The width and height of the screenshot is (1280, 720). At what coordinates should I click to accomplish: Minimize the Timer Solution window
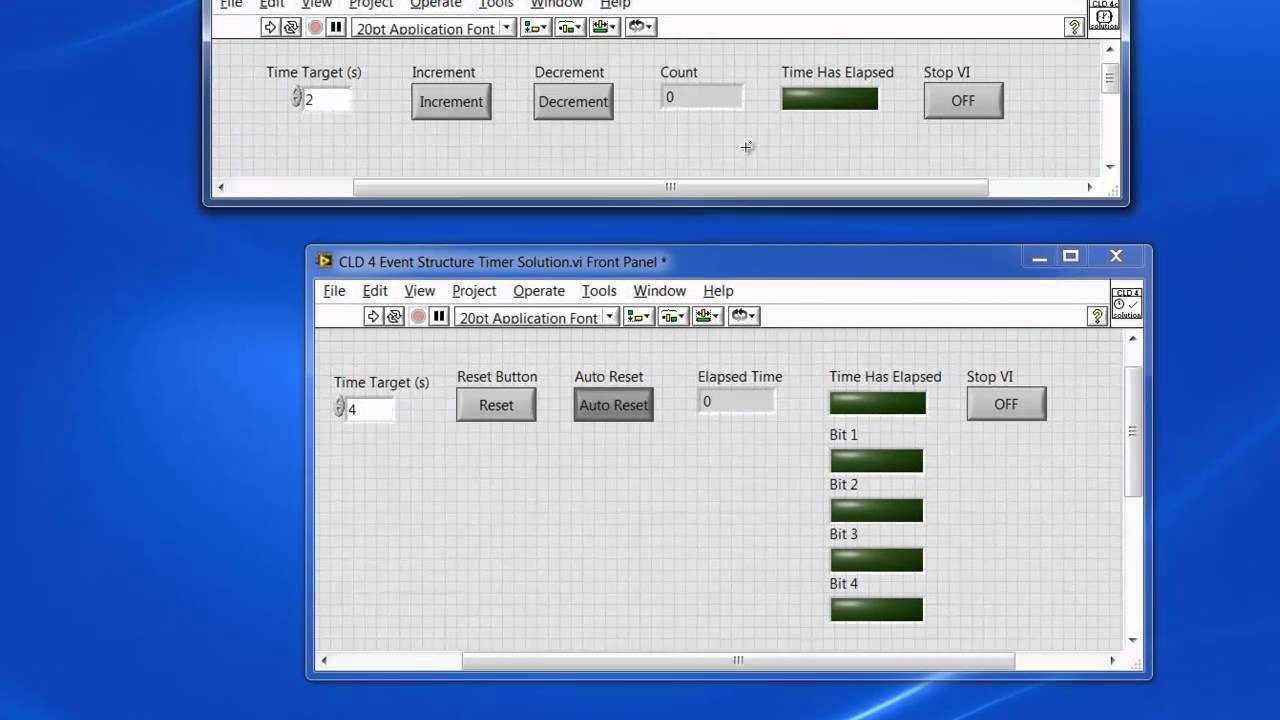click(1039, 257)
